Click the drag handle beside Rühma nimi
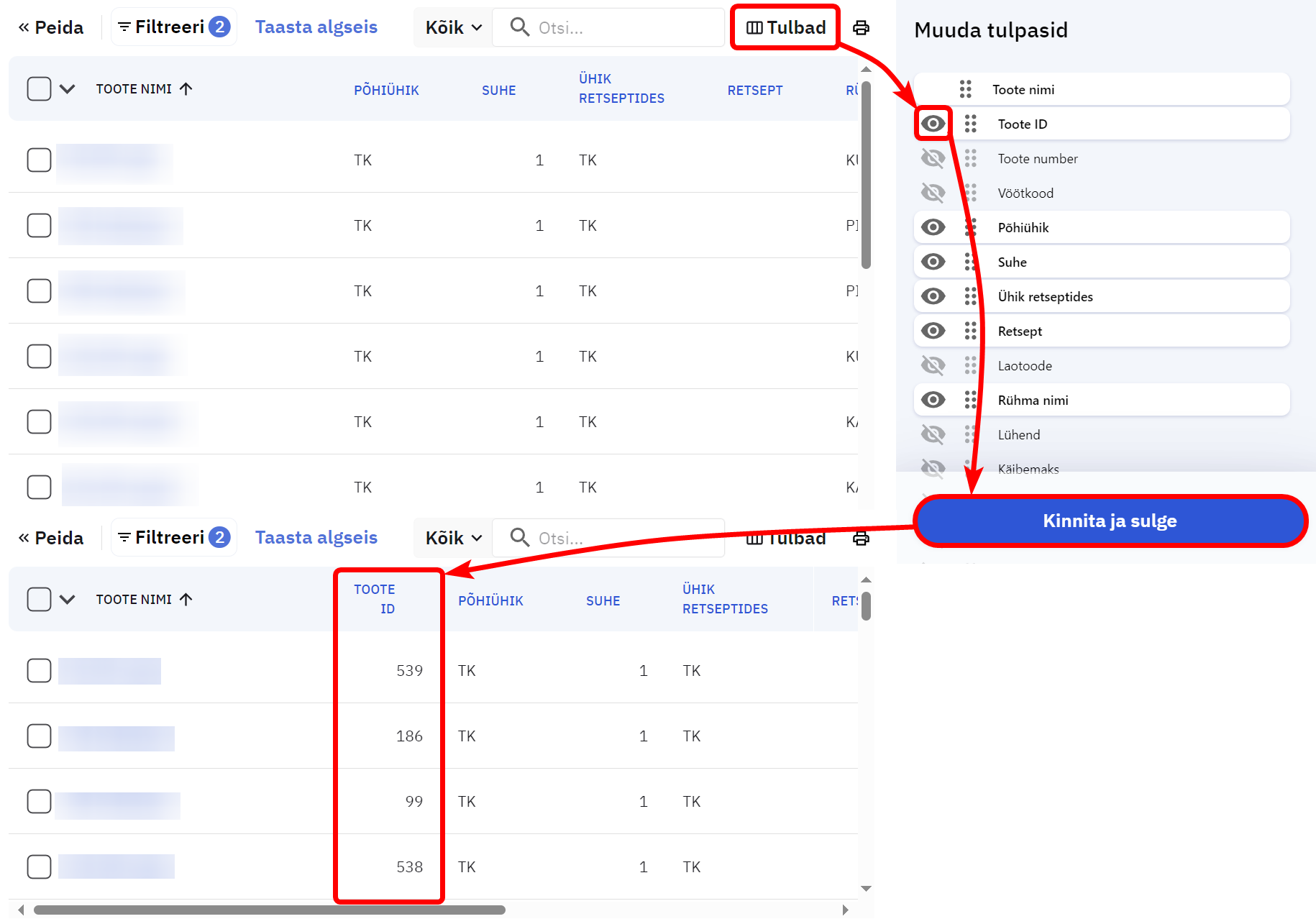 [x=970, y=400]
